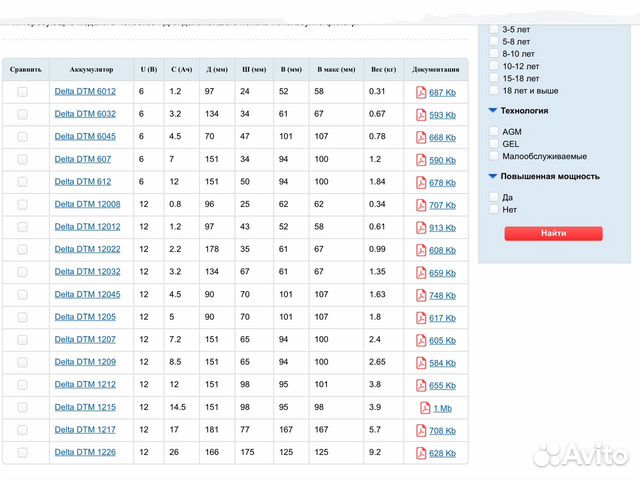The image size is (640, 480).
Task: Open PDF icon for Delta DTM 12032
Action: click(x=421, y=273)
